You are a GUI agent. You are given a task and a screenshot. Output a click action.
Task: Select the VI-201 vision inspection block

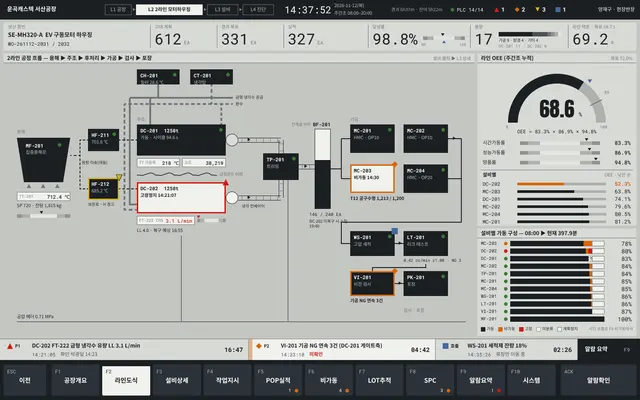(x=372, y=283)
